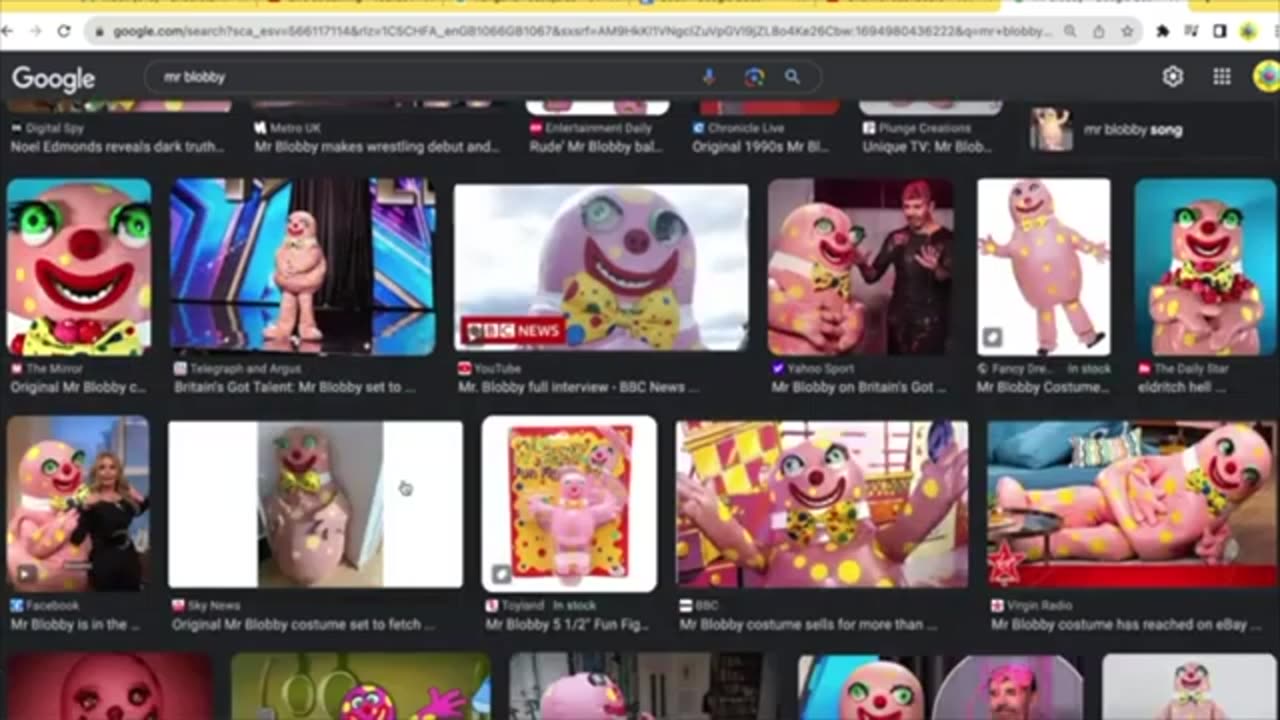Click 'Mr Blobby on Britain's Got' link
Image resolution: width=1280 pixels, height=720 pixels.
point(858,387)
